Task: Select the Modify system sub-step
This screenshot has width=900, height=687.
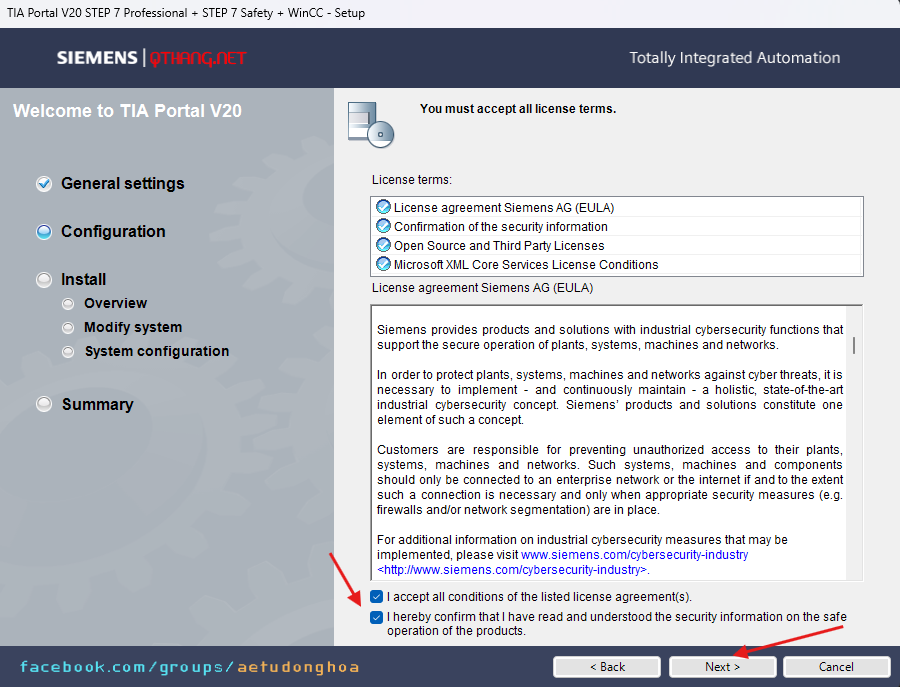Action: tap(133, 327)
